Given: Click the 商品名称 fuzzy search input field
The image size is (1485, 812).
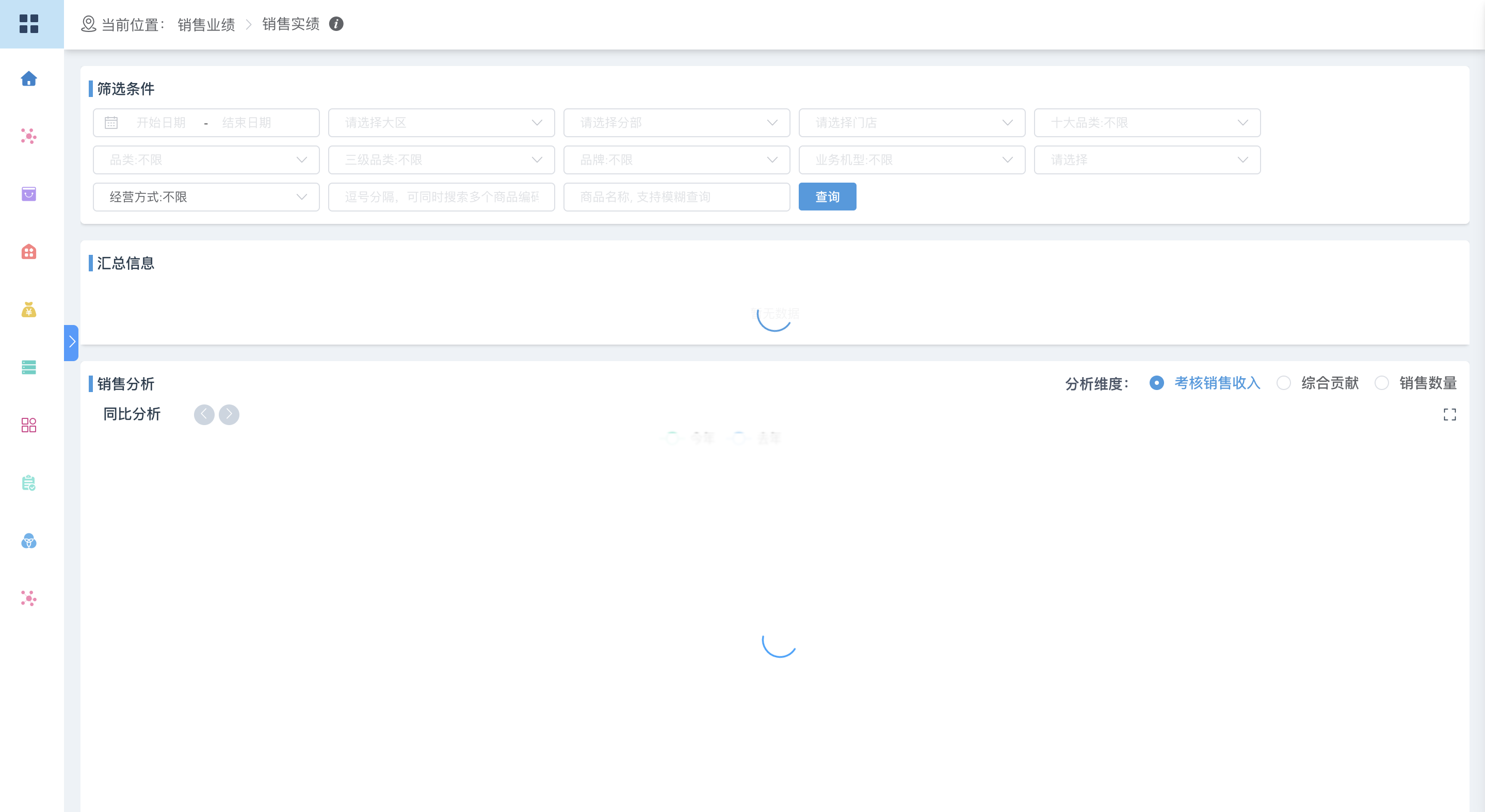Looking at the screenshot, I should 675,197.
